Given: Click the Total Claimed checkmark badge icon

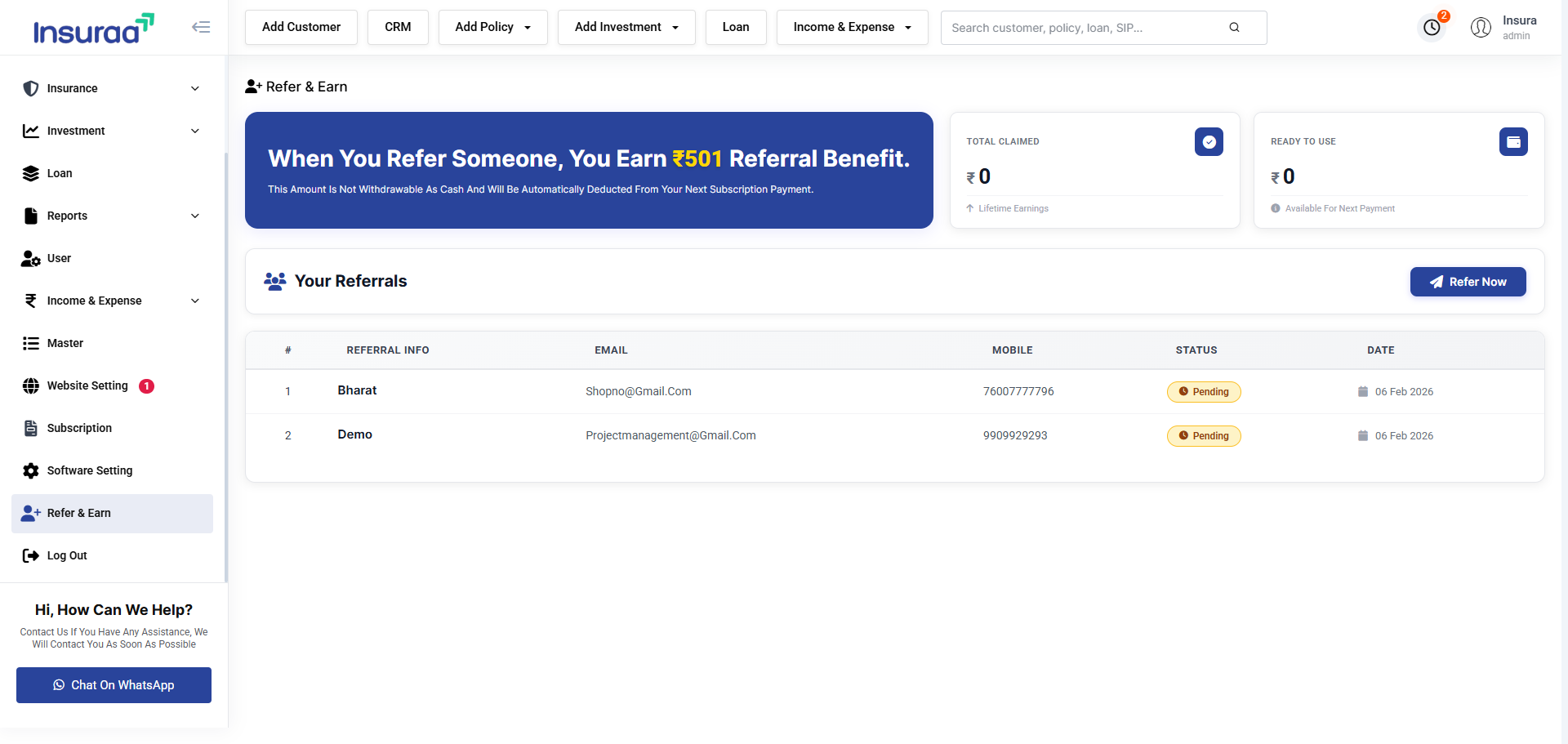Looking at the screenshot, I should point(1209,142).
